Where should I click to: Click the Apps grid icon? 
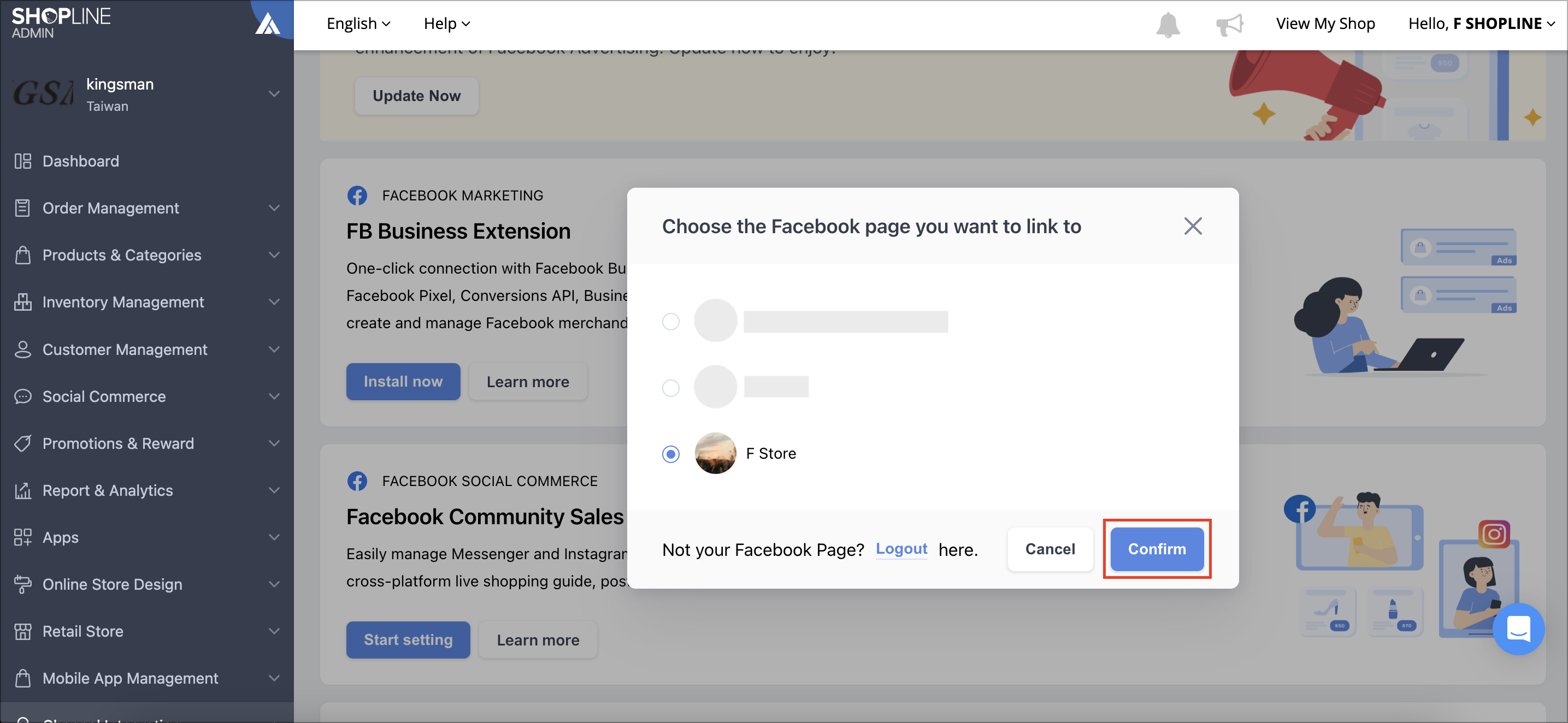tap(22, 537)
